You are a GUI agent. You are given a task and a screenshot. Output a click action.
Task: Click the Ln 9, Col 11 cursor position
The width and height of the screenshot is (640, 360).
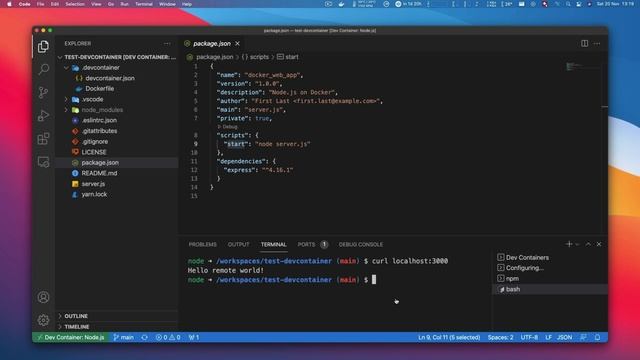449,337
